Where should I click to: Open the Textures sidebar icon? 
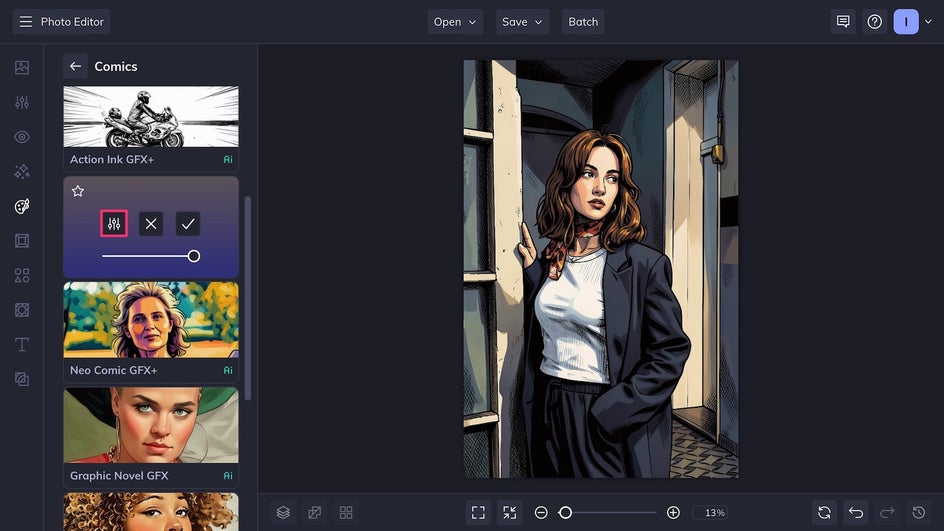click(x=22, y=379)
